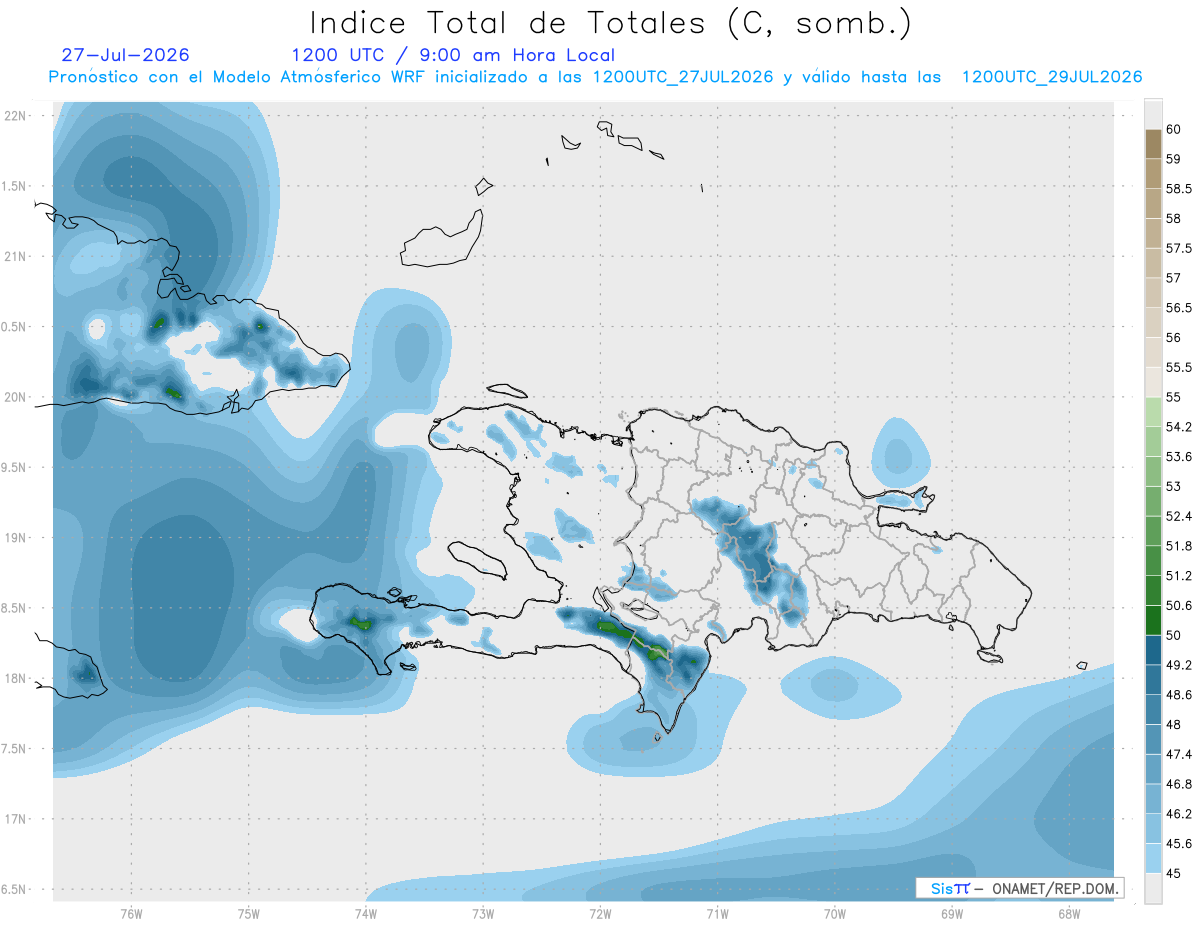The image size is (1200, 927).
Task: Click the colorbar label '60'
Action: tap(1174, 129)
